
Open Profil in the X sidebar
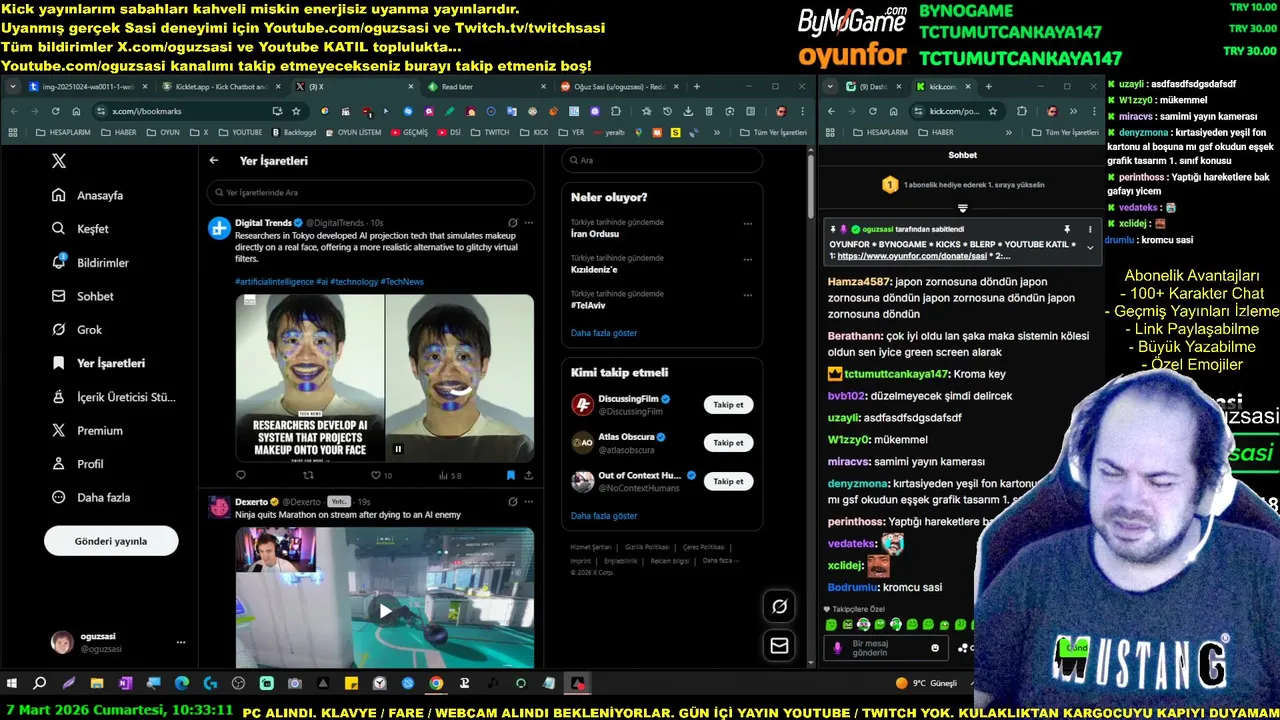(x=78, y=464)
